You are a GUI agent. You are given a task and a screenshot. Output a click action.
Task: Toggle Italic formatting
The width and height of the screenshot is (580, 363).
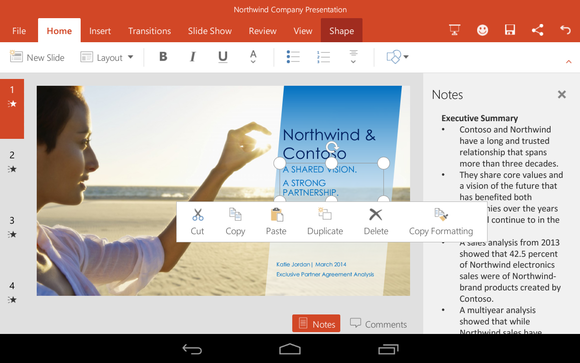pos(193,57)
